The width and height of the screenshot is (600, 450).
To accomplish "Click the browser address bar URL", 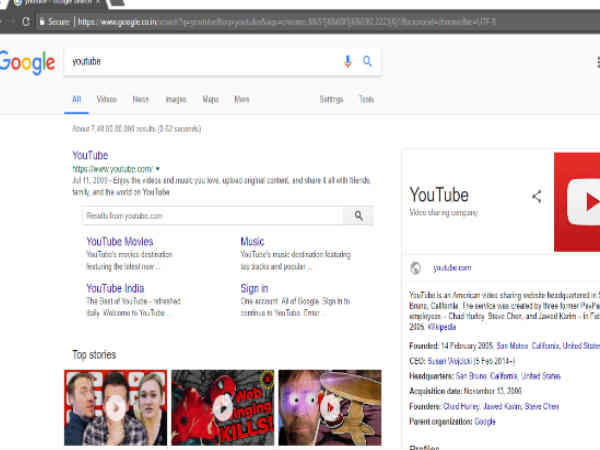I will pos(287,21).
